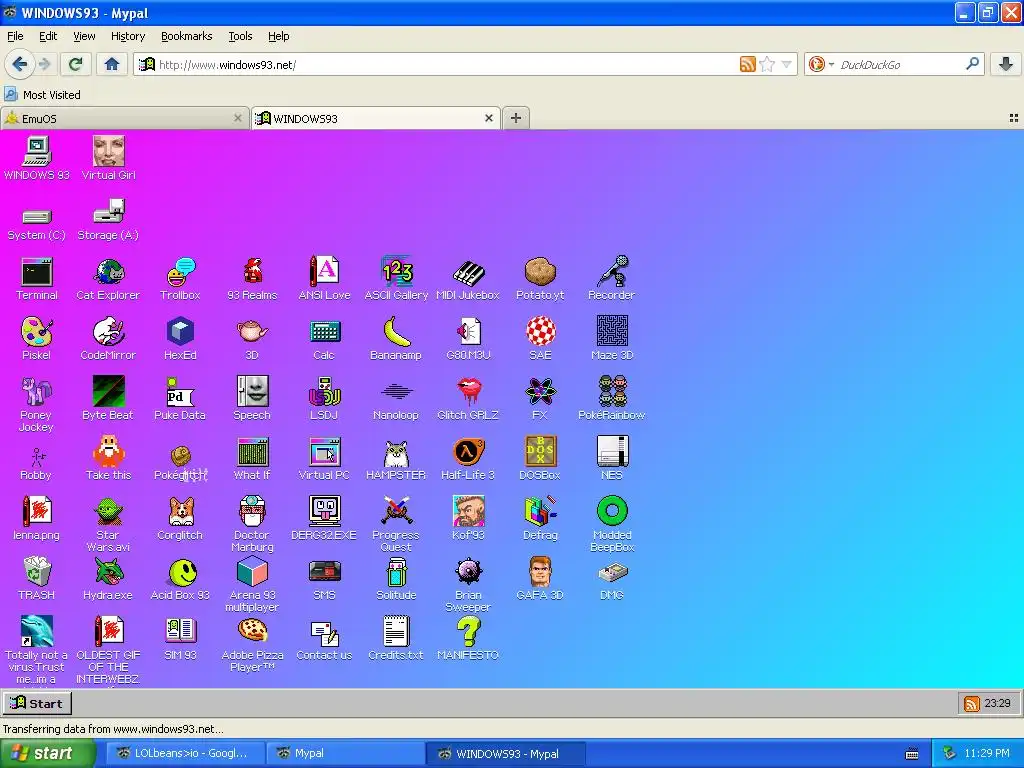Open the search engine selector dropdown

(822, 64)
